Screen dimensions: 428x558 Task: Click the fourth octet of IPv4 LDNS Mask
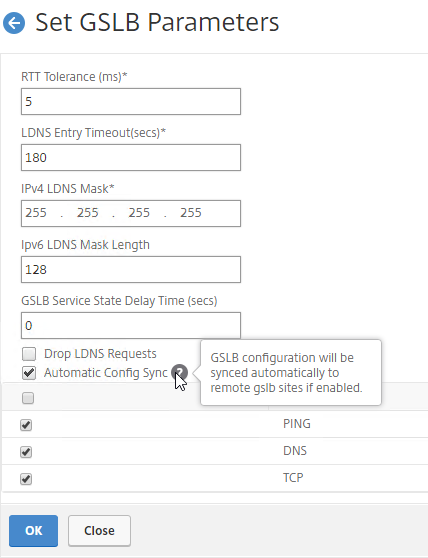pos(191,213)
